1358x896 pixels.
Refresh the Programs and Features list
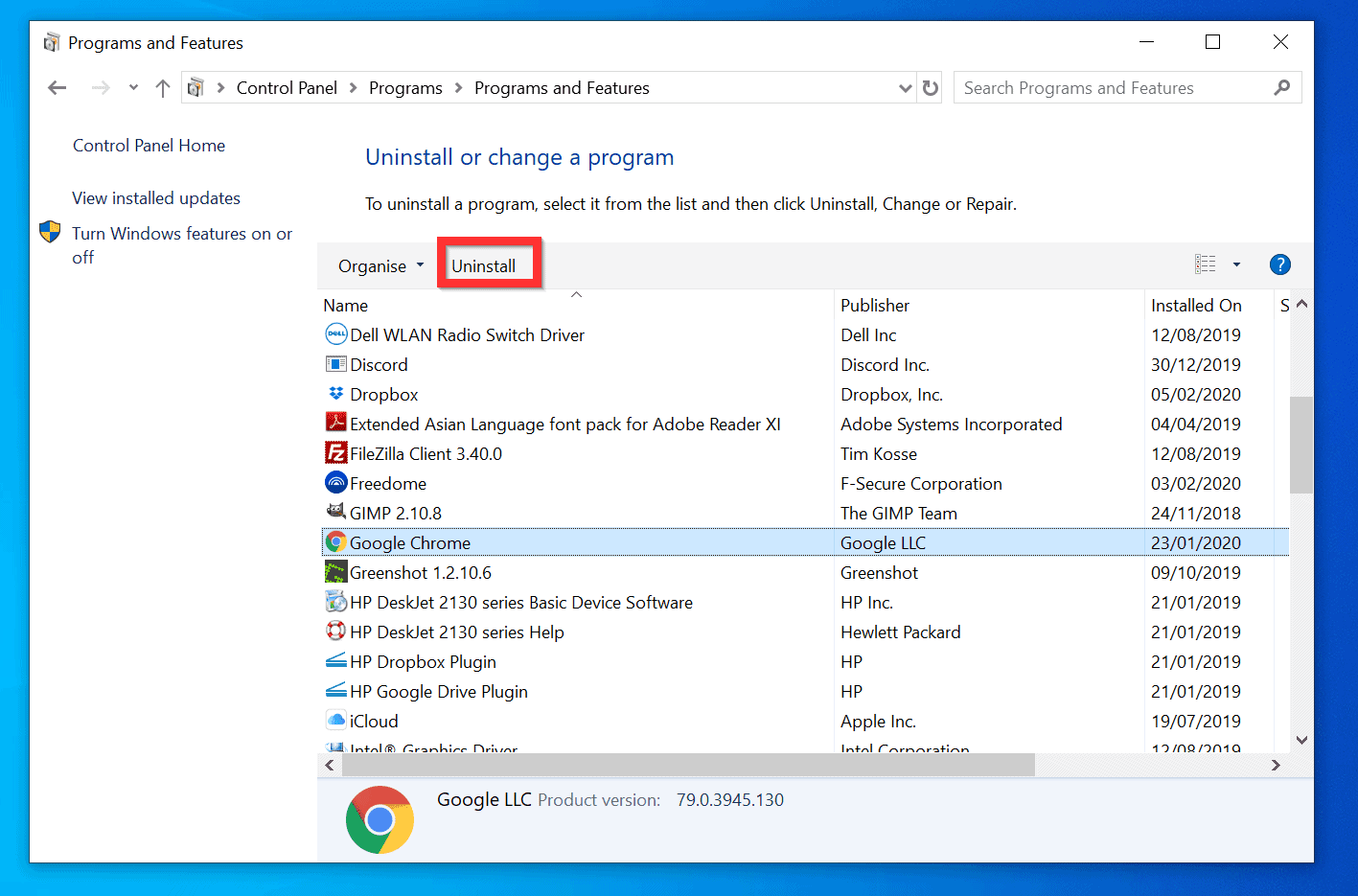(x=931, y=88)
